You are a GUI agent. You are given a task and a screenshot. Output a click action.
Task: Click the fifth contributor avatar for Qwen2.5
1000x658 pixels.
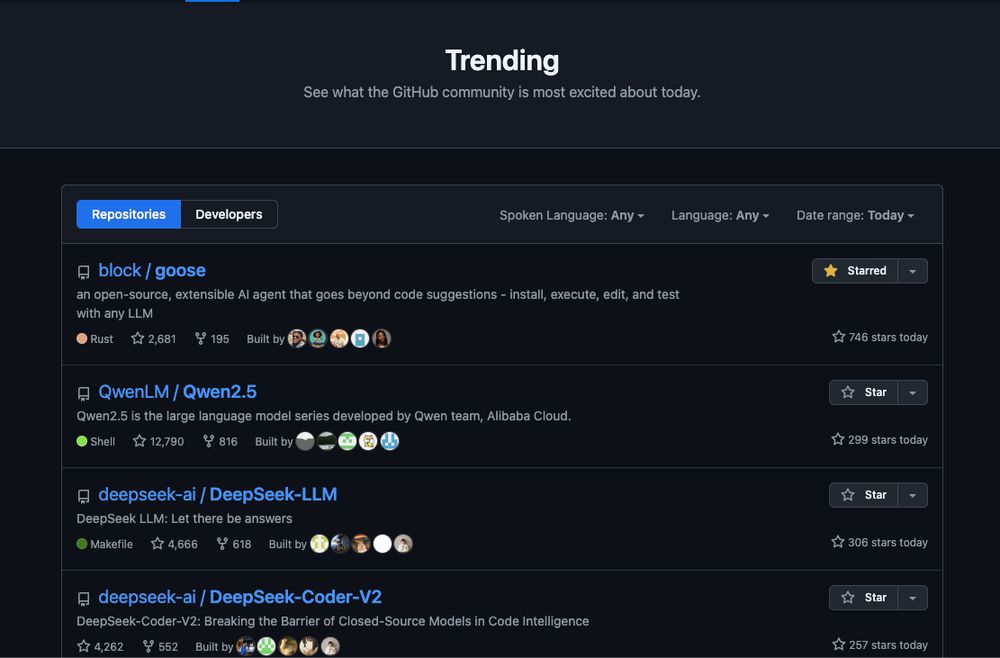coord(390,441)
